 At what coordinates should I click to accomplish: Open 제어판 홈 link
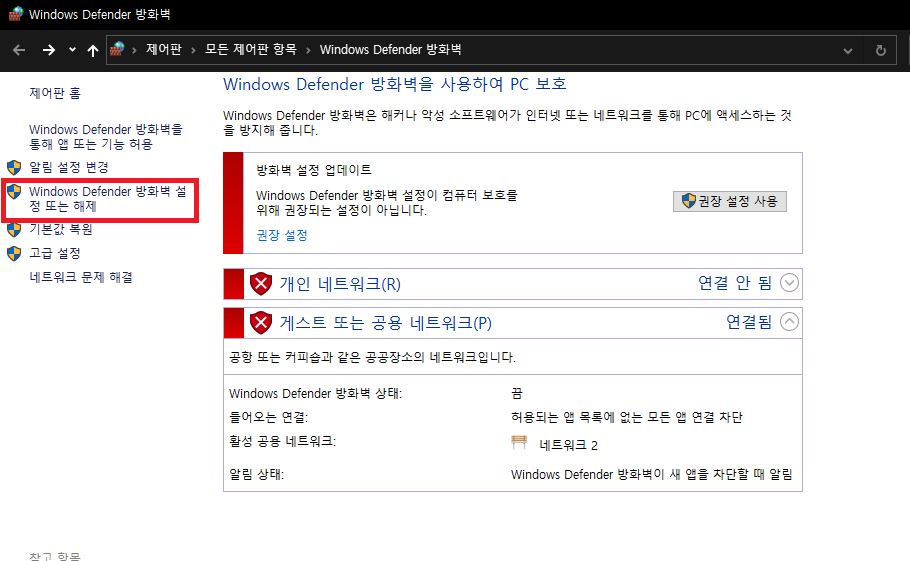pos(55,93)
